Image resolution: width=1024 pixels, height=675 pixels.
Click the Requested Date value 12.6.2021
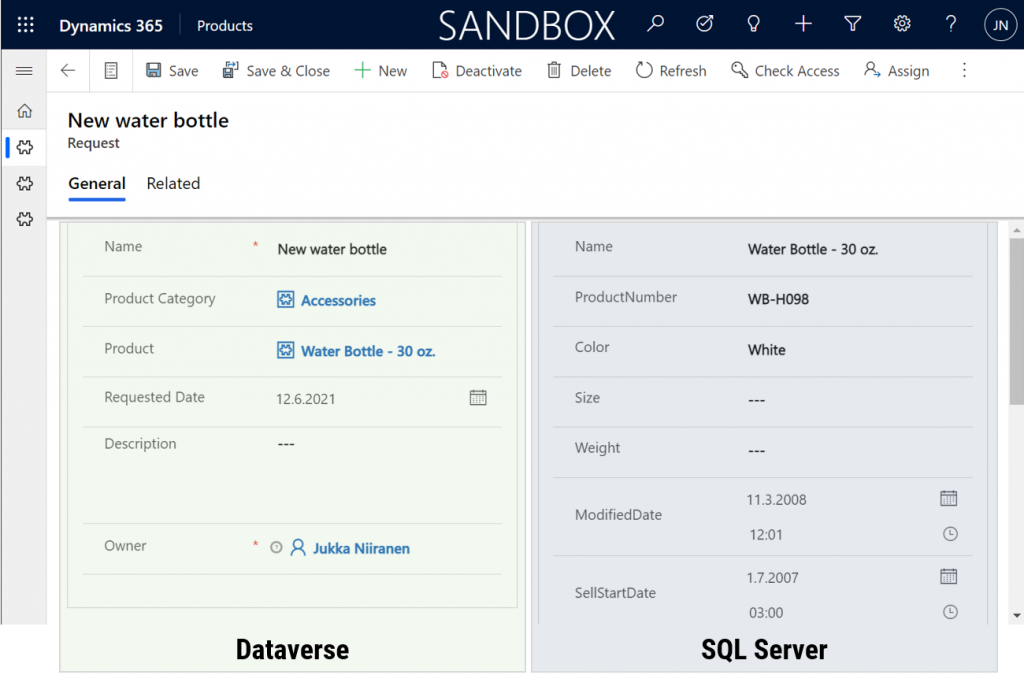point(306,399)
